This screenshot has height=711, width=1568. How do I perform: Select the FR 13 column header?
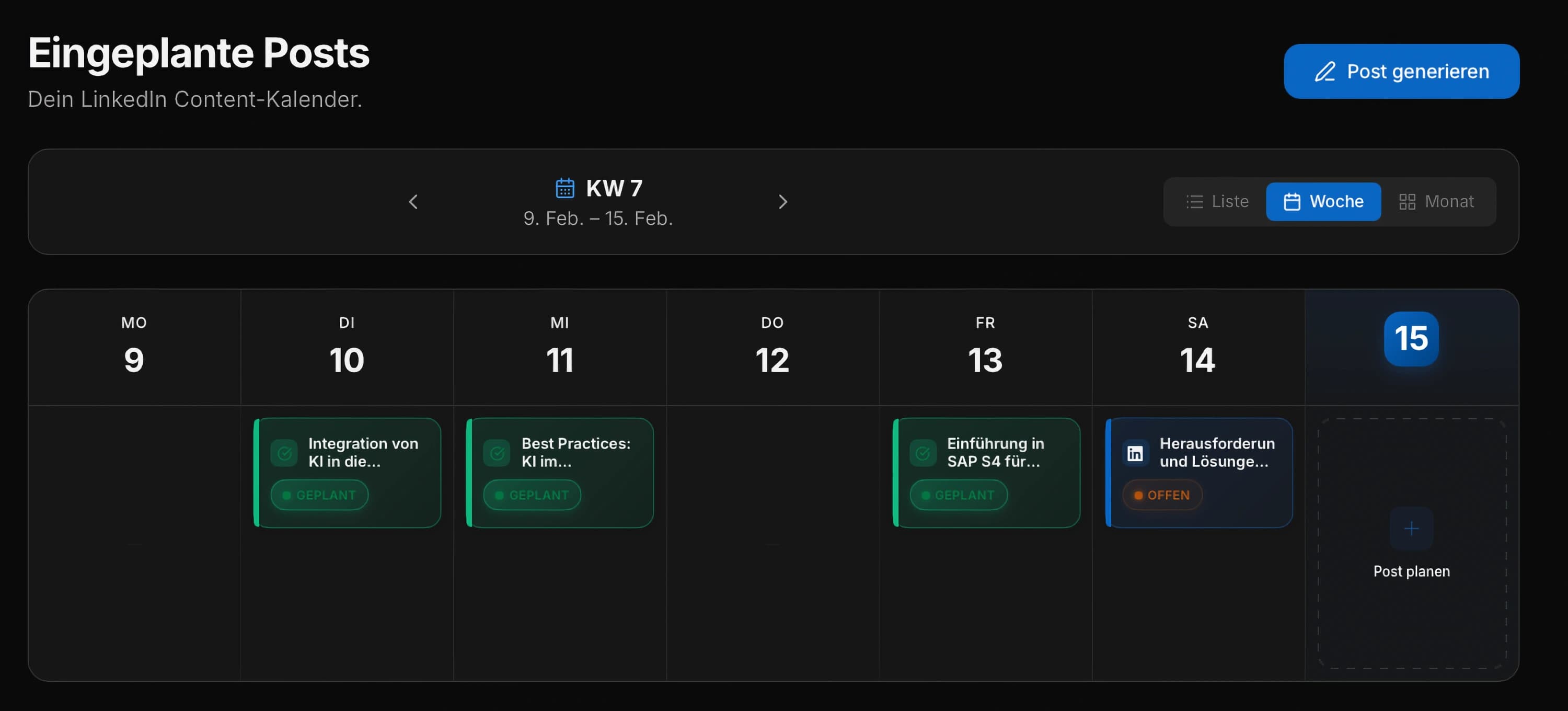click(985, 344)
